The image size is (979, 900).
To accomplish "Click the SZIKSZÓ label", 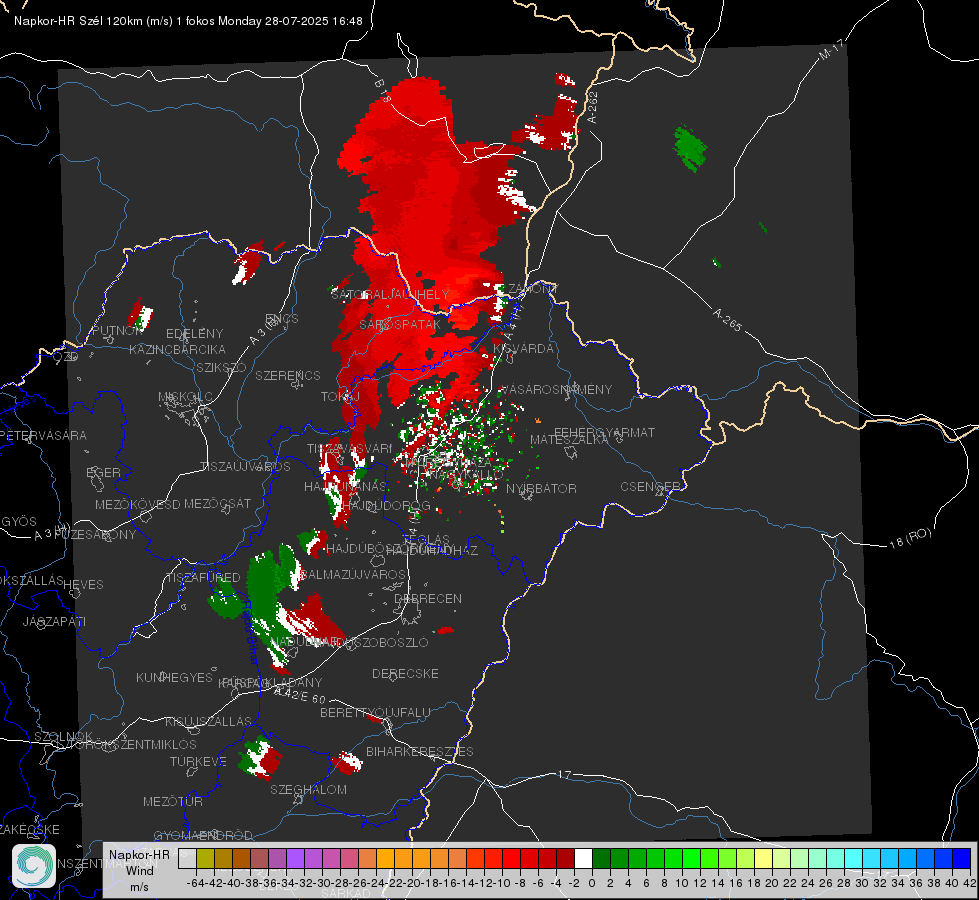I will coord(222,367).
